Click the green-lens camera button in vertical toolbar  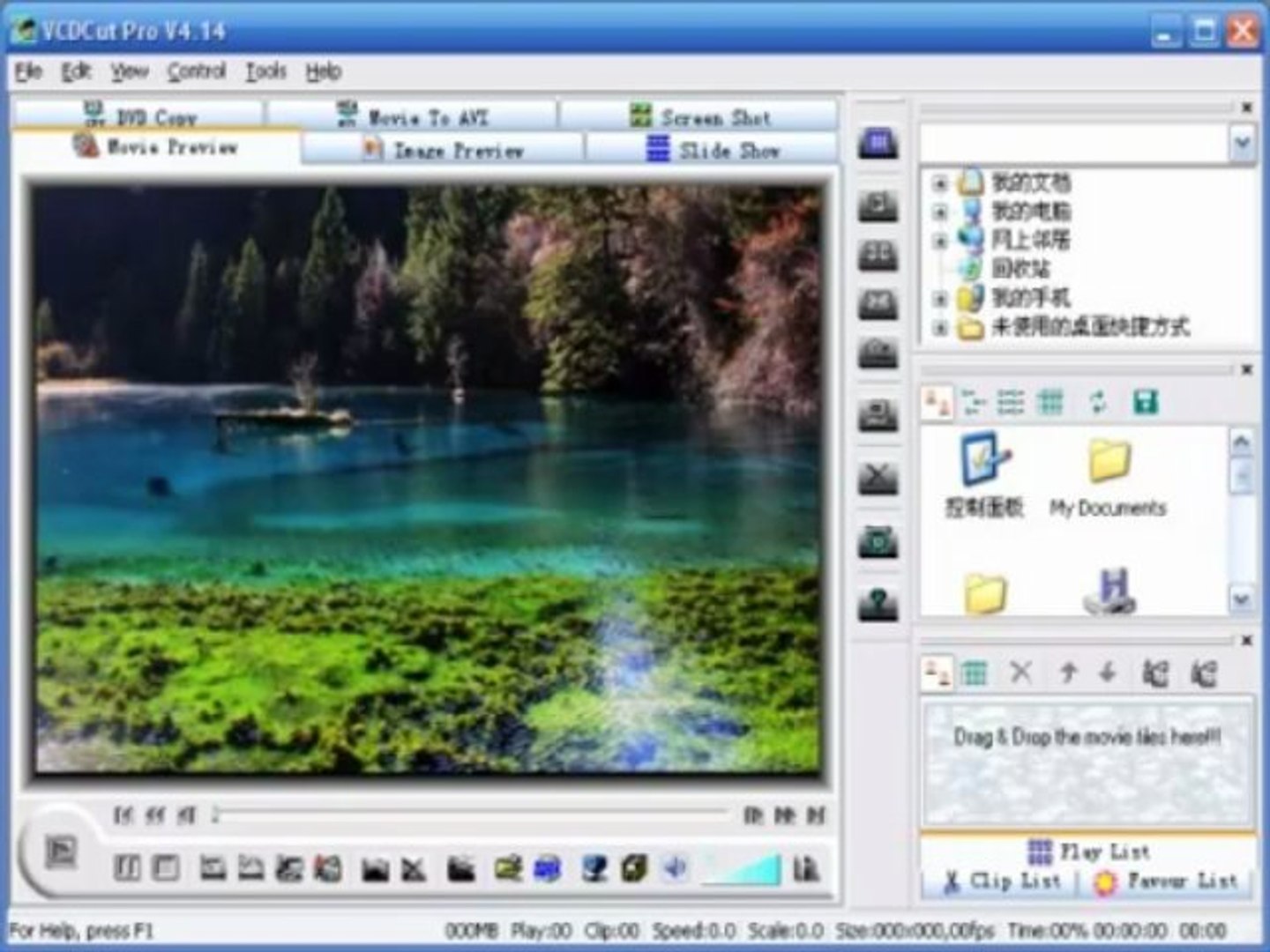(878, 540)
